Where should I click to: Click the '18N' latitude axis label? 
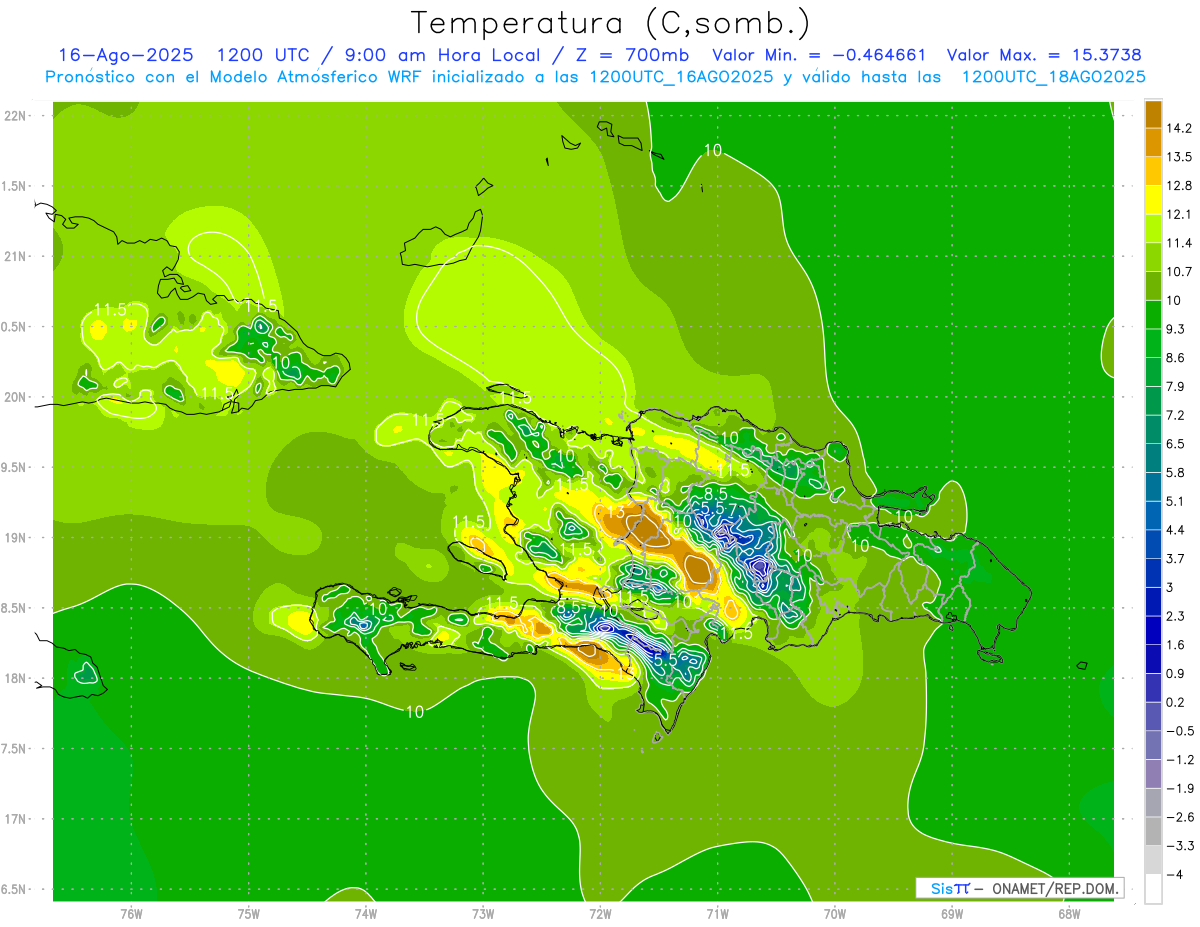point(14,678)
